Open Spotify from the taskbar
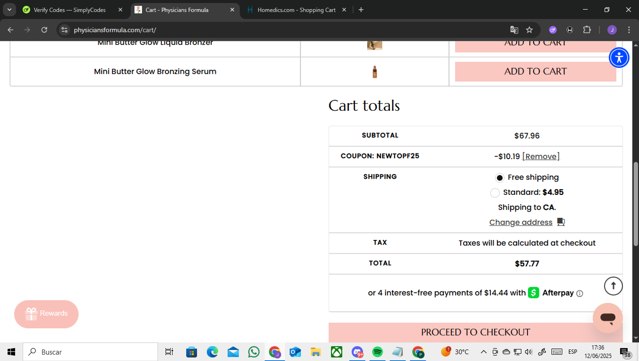The image size is (639, 361). pyautogui.click(x=378, y=352)
